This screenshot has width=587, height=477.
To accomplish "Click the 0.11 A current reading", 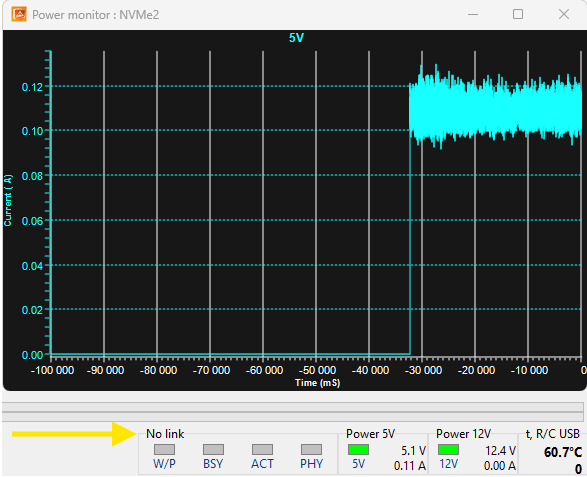I will (x=410, y=466).
